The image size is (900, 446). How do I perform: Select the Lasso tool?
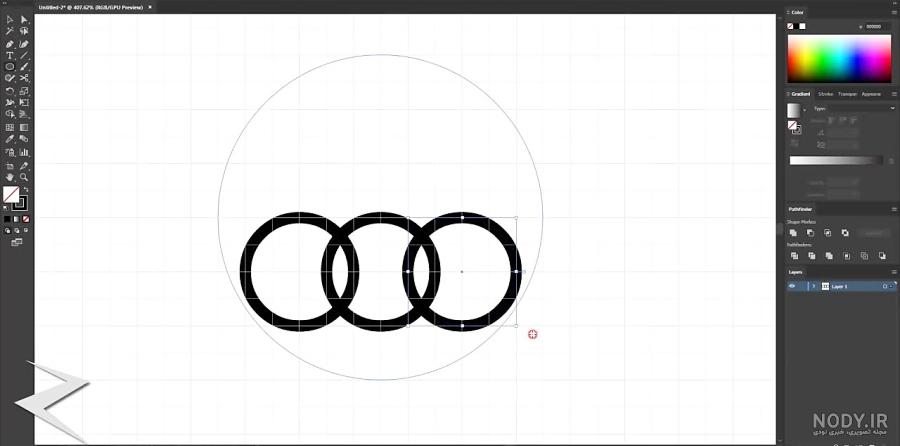(x=24, y=31)
